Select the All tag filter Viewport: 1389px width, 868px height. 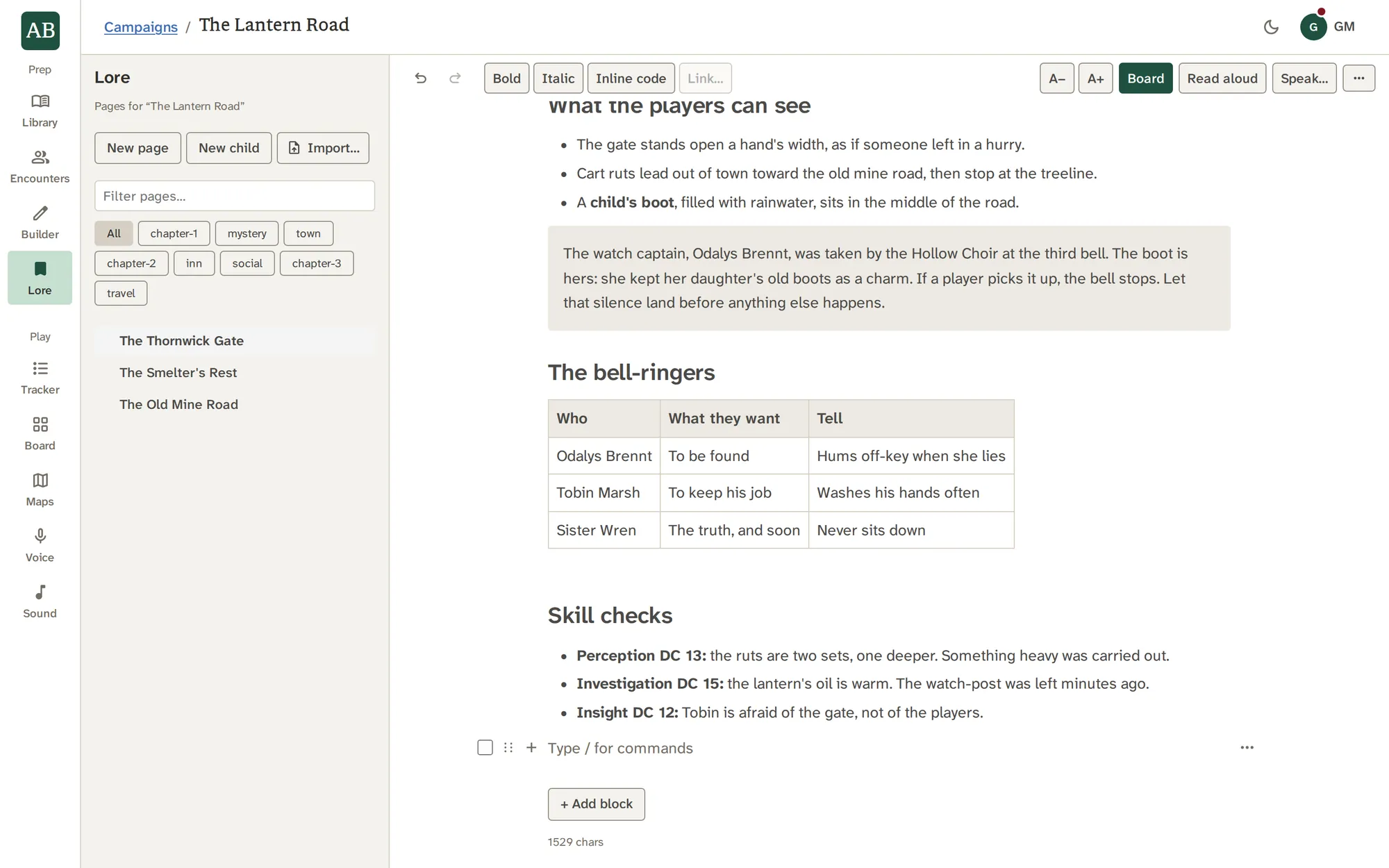114,233
